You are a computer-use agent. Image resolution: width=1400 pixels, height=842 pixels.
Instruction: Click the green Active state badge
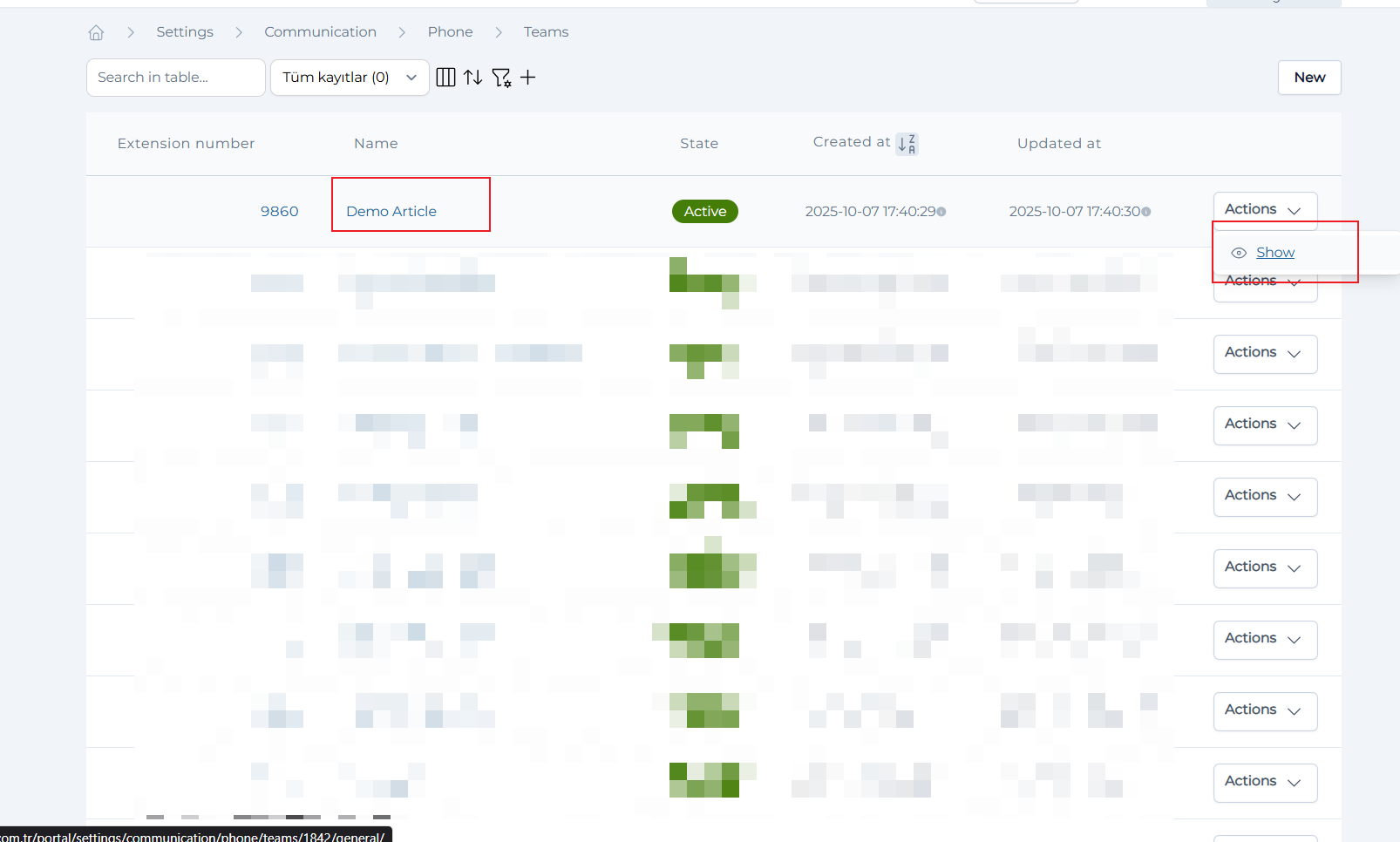pos(704,212)
